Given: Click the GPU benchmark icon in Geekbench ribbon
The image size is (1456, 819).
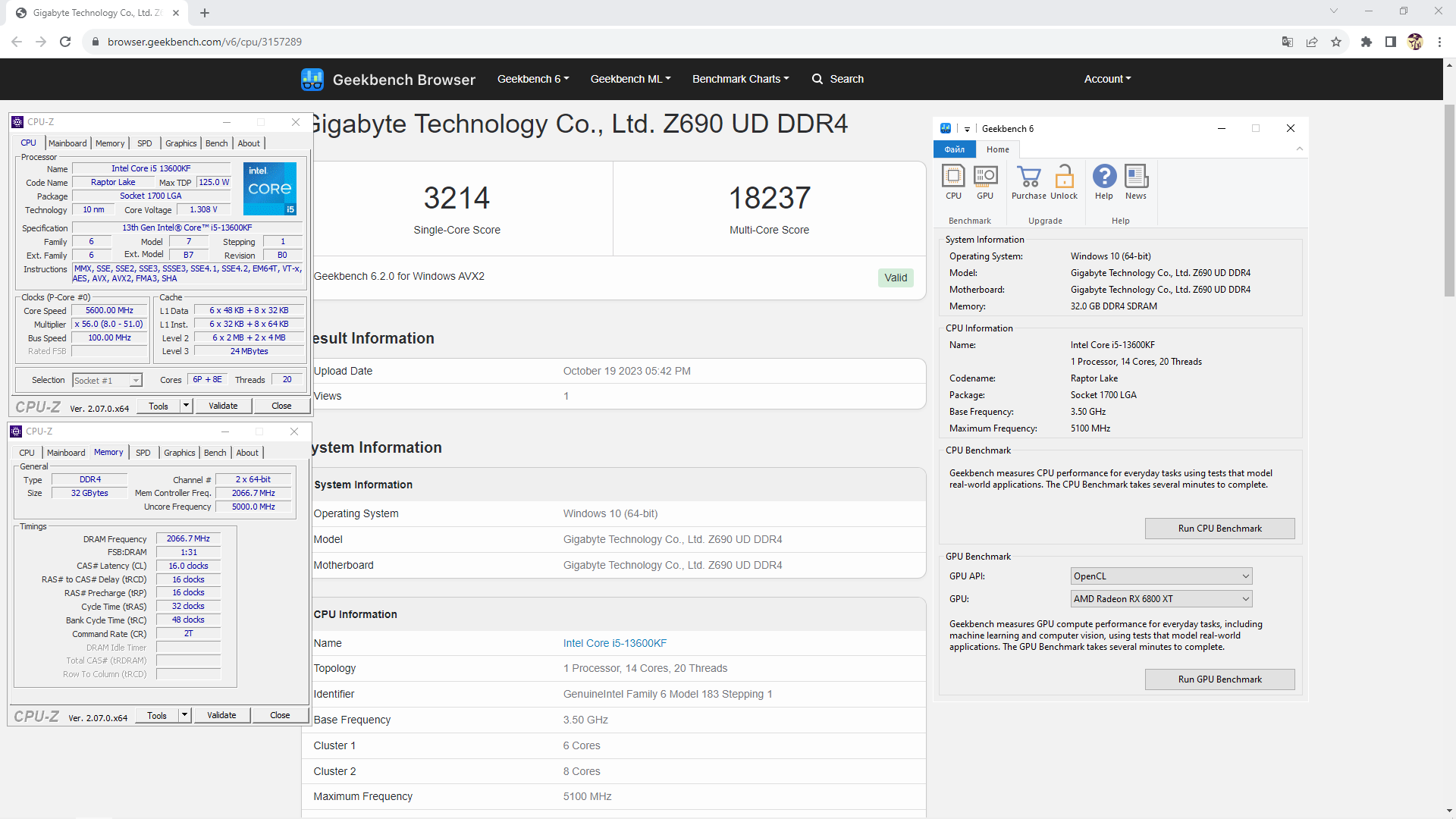Looking at the screenshot, I should tap(985, 177).
